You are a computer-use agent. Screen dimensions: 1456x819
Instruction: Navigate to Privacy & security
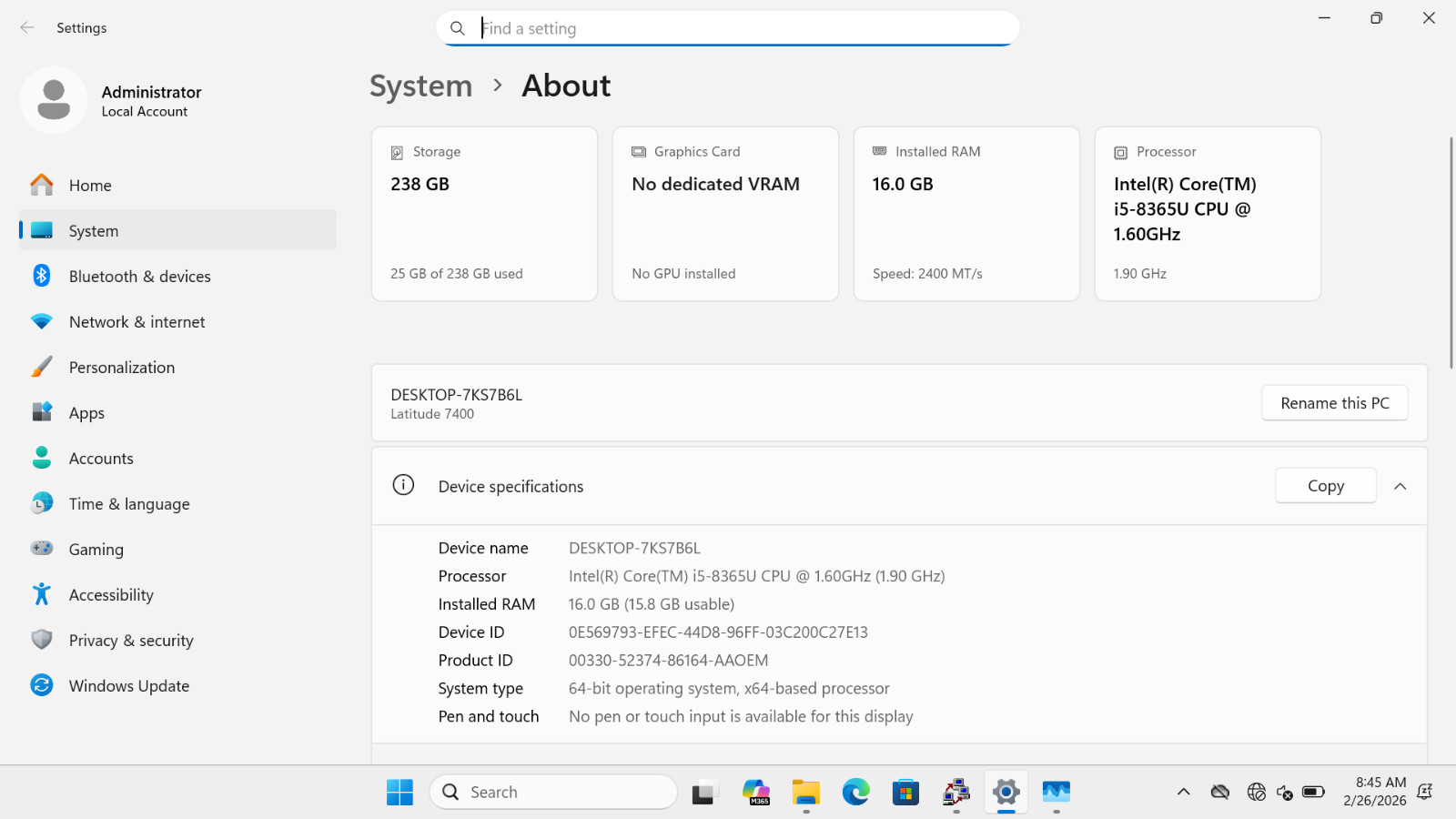coord(177,640)
